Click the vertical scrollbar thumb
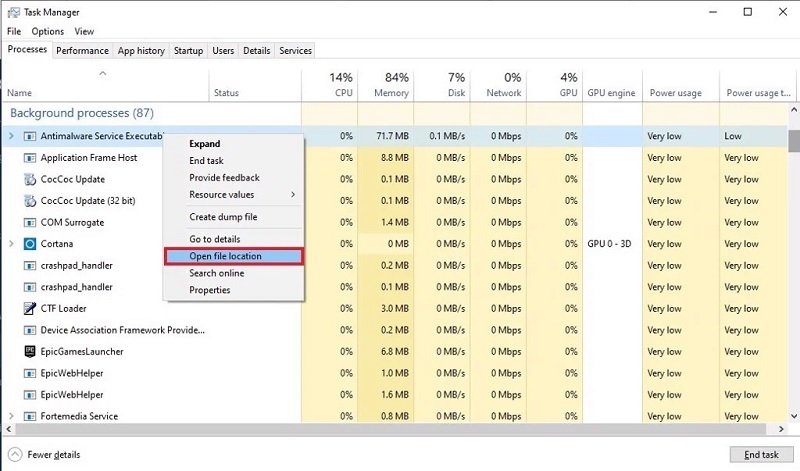Viewport: 800px width, 471px height. [794, 141]
